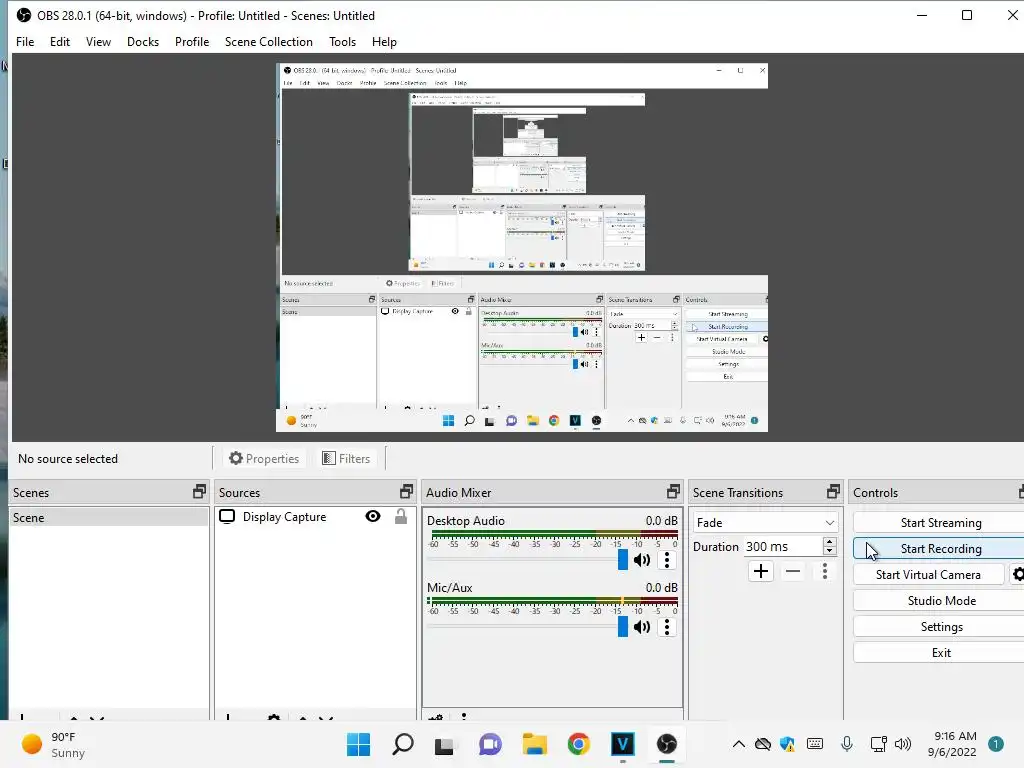Screen dimensions: 1024x768
Task: Open the Fade transition dropdown
Action: 765,522
